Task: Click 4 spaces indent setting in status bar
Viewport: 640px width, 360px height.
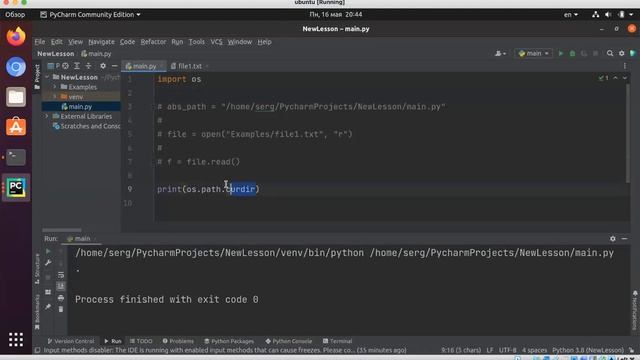Action: [534, 350]
